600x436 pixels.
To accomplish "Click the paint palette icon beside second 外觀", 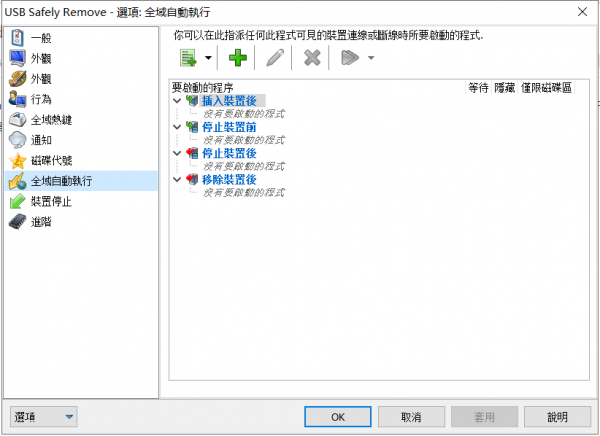I will point(18,79).
